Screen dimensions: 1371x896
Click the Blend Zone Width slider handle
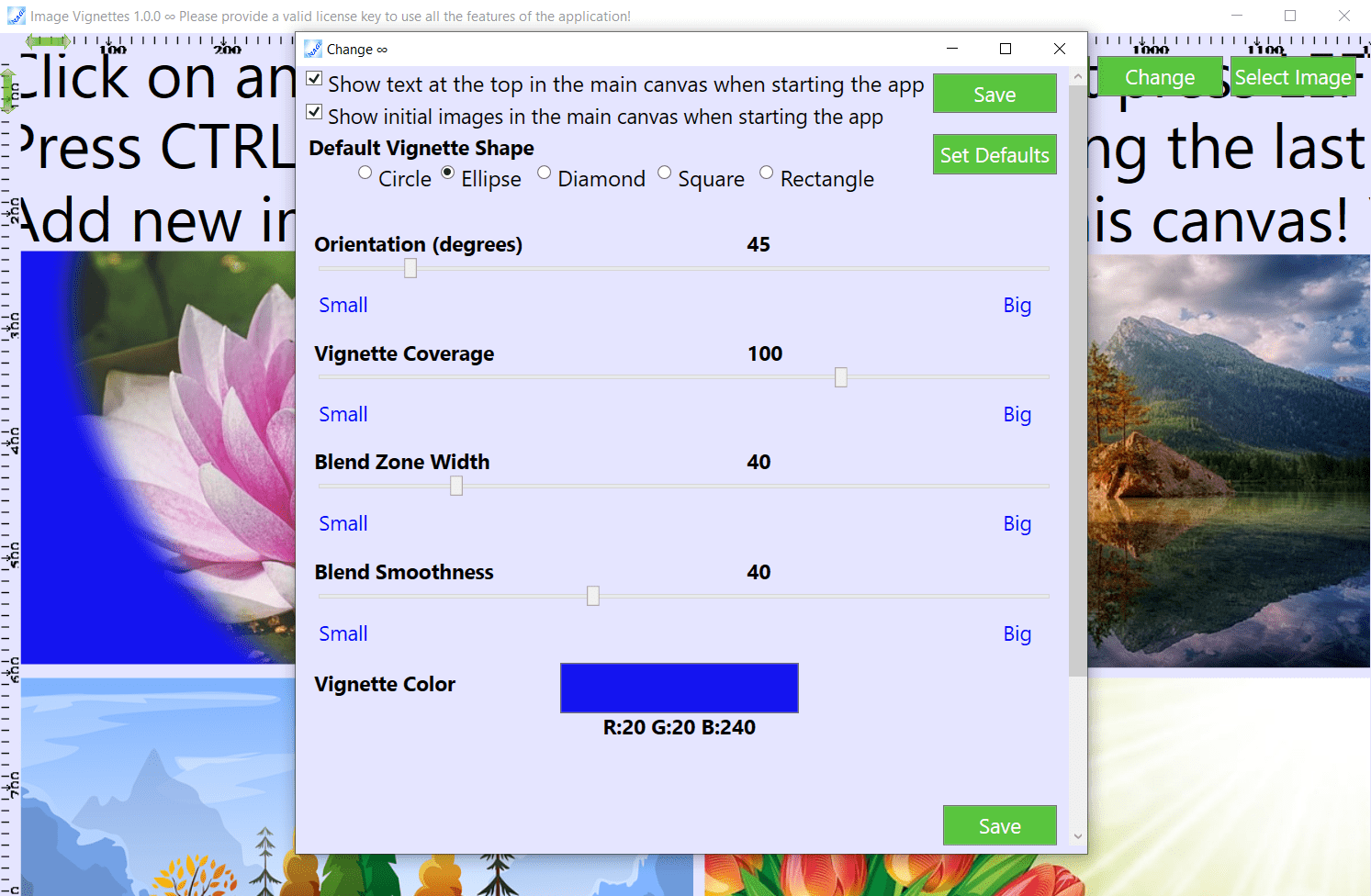pyautogui.click(x=456, y=486)
